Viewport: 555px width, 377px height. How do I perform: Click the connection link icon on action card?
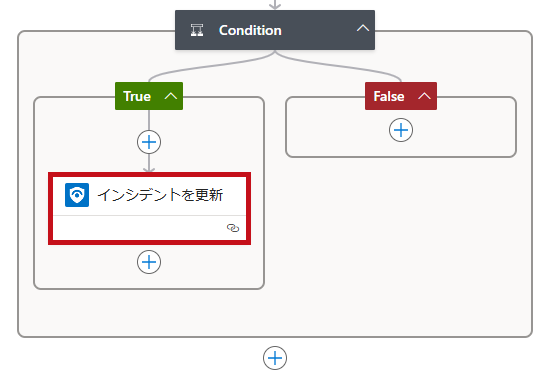pos(233,228)
